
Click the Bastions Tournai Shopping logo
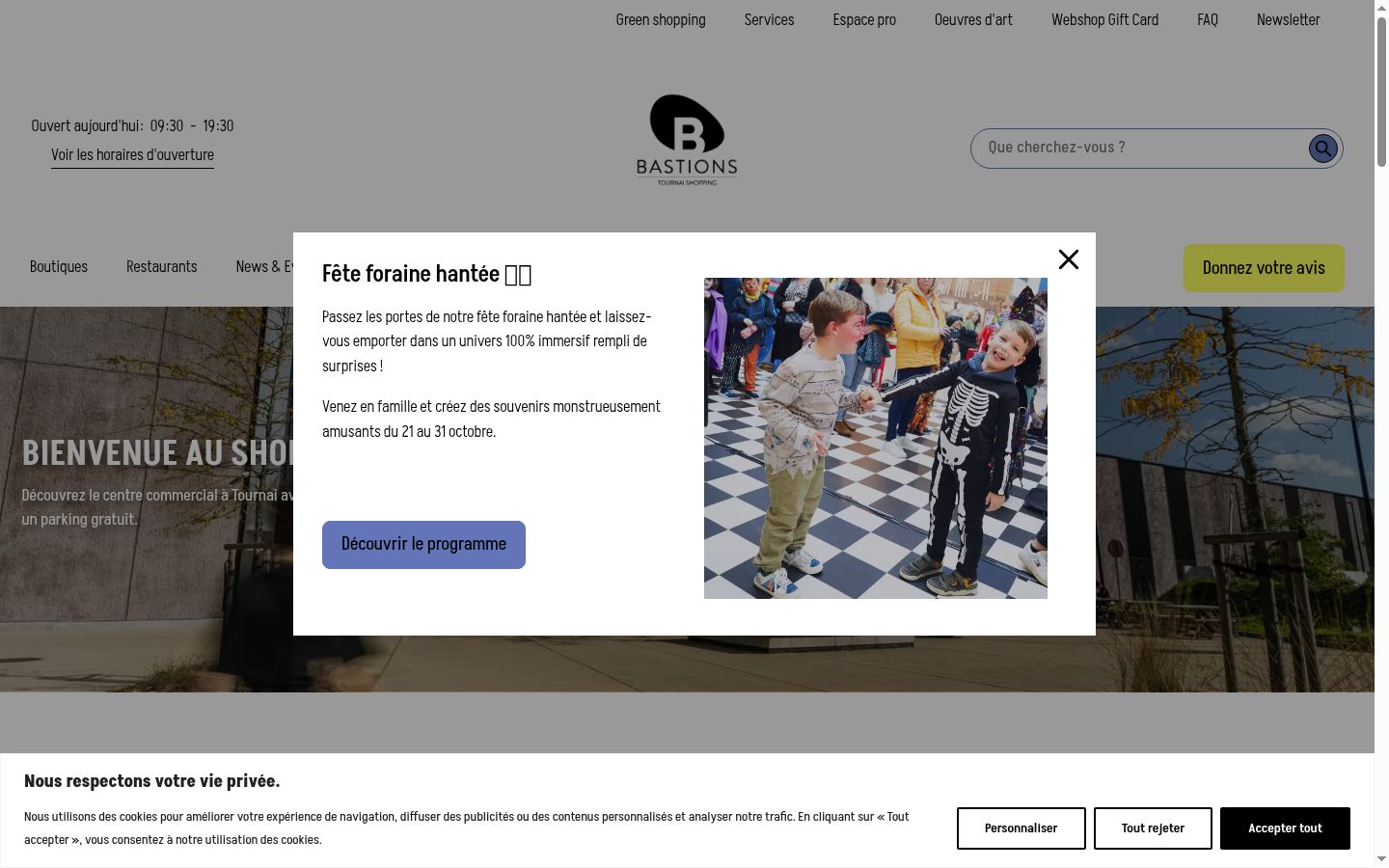pos(687,140)
